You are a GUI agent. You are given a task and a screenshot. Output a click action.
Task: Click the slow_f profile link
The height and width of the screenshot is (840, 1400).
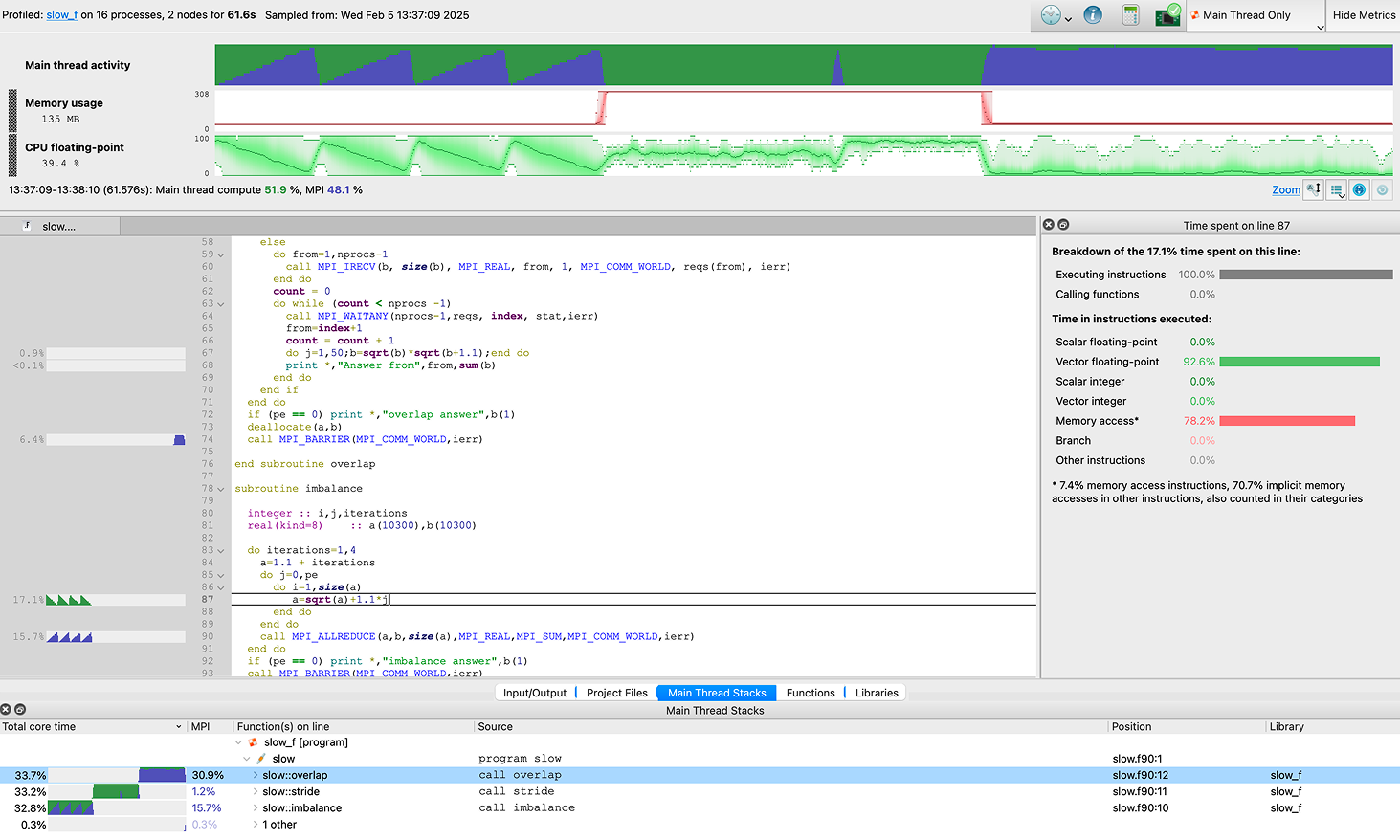point(62,15)
